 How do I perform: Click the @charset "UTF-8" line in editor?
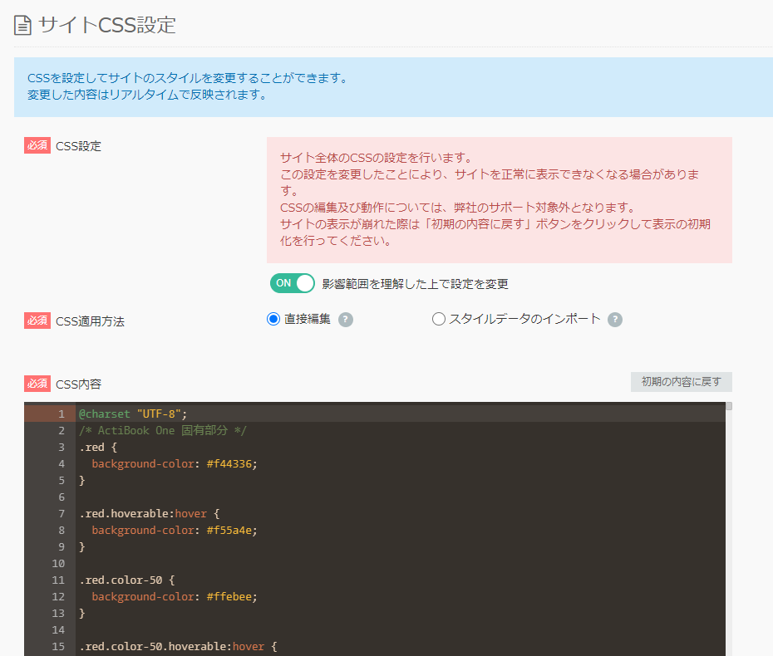133,414
